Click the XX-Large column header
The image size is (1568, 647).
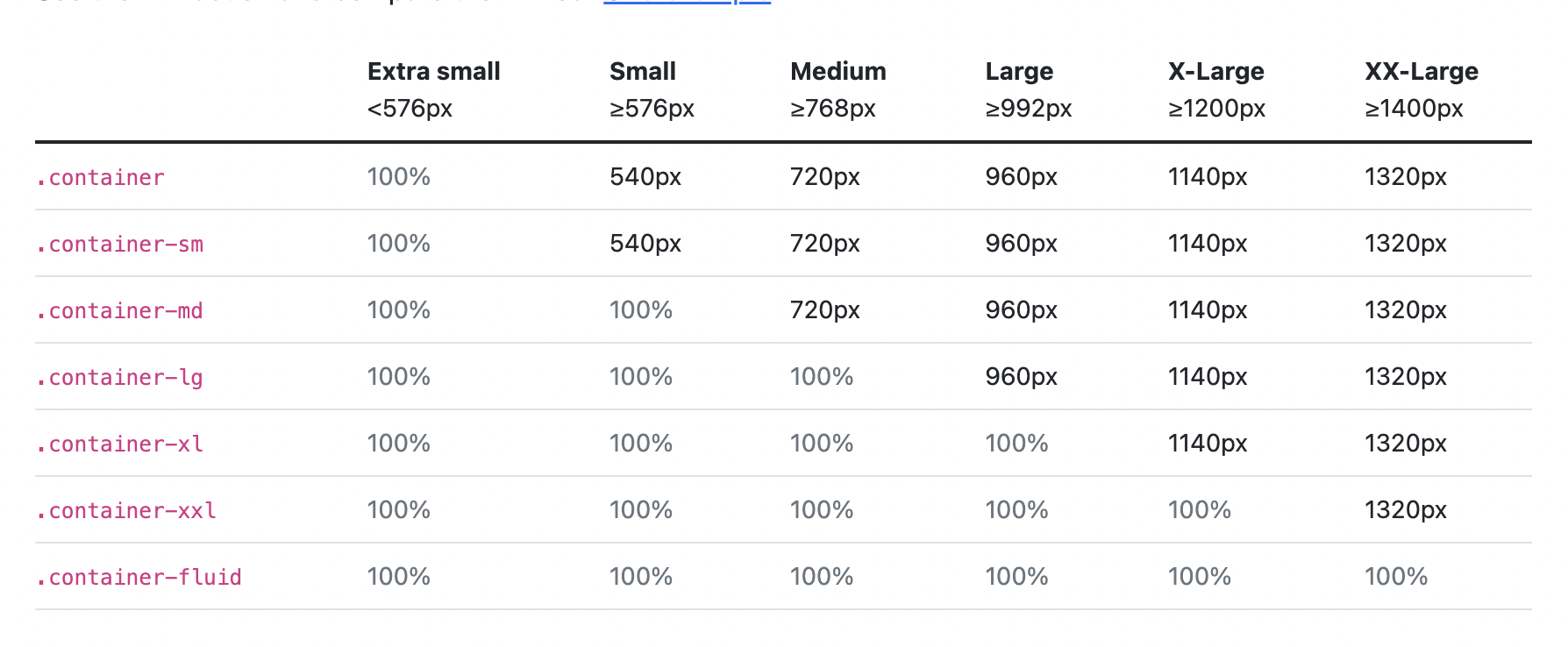tap(1421, 72)
